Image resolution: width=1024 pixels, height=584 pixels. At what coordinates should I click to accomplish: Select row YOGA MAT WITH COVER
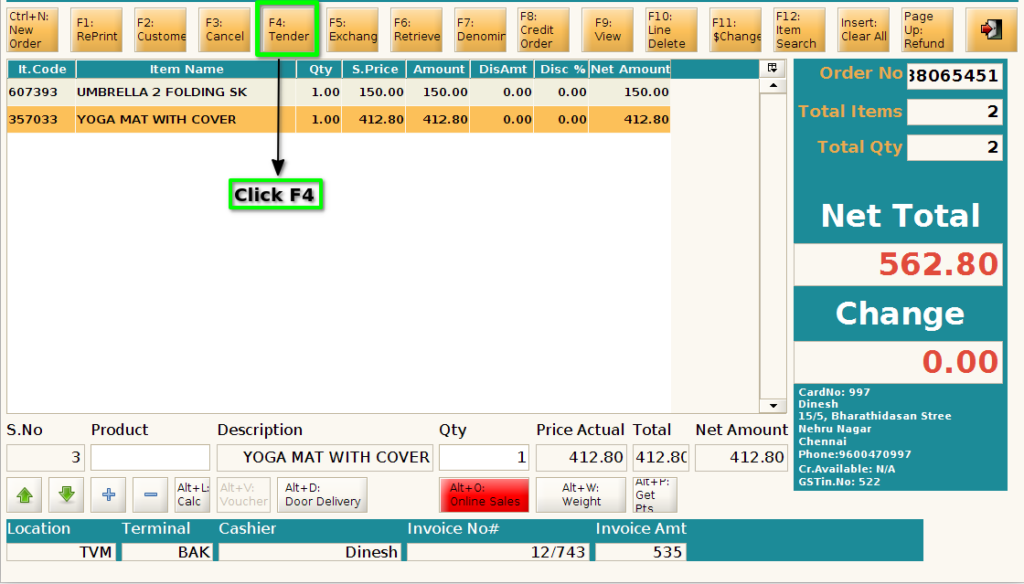pyautogui.click(x=339, y=120)
